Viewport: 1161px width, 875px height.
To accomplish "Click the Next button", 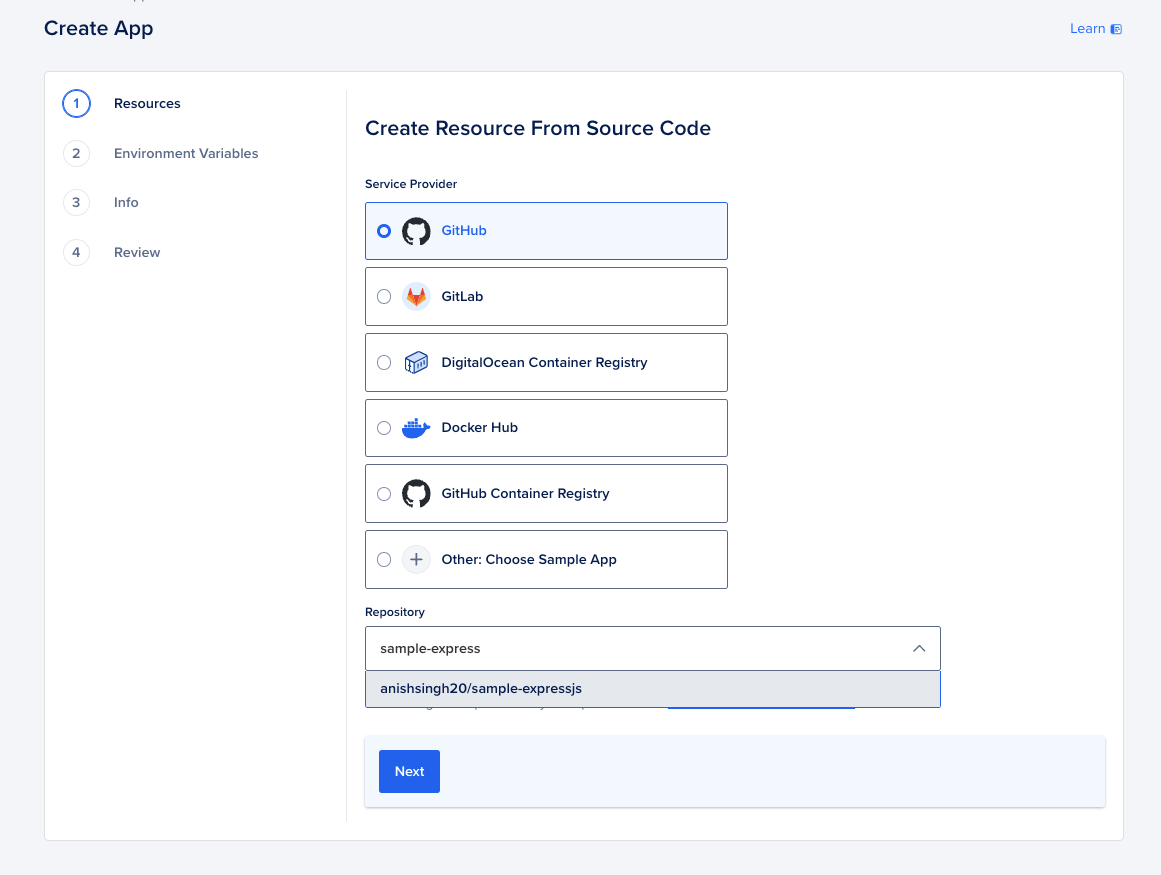I will click(409, 771).
